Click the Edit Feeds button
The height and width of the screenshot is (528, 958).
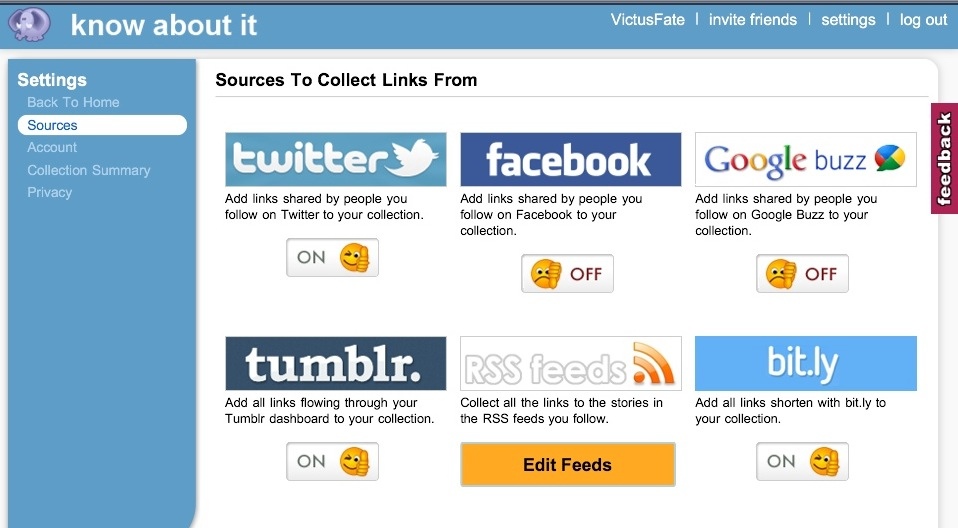[x=568, y=464]
